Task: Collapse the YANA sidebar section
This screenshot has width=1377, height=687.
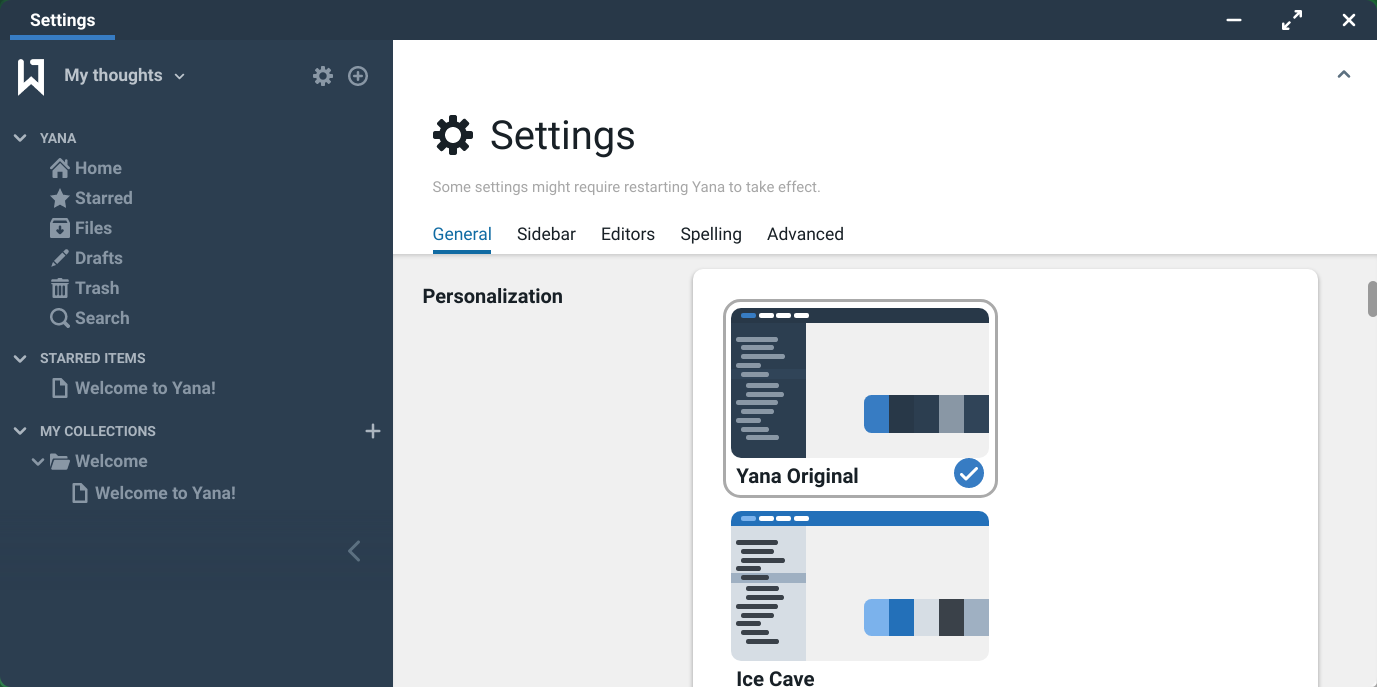Action: 20,138
